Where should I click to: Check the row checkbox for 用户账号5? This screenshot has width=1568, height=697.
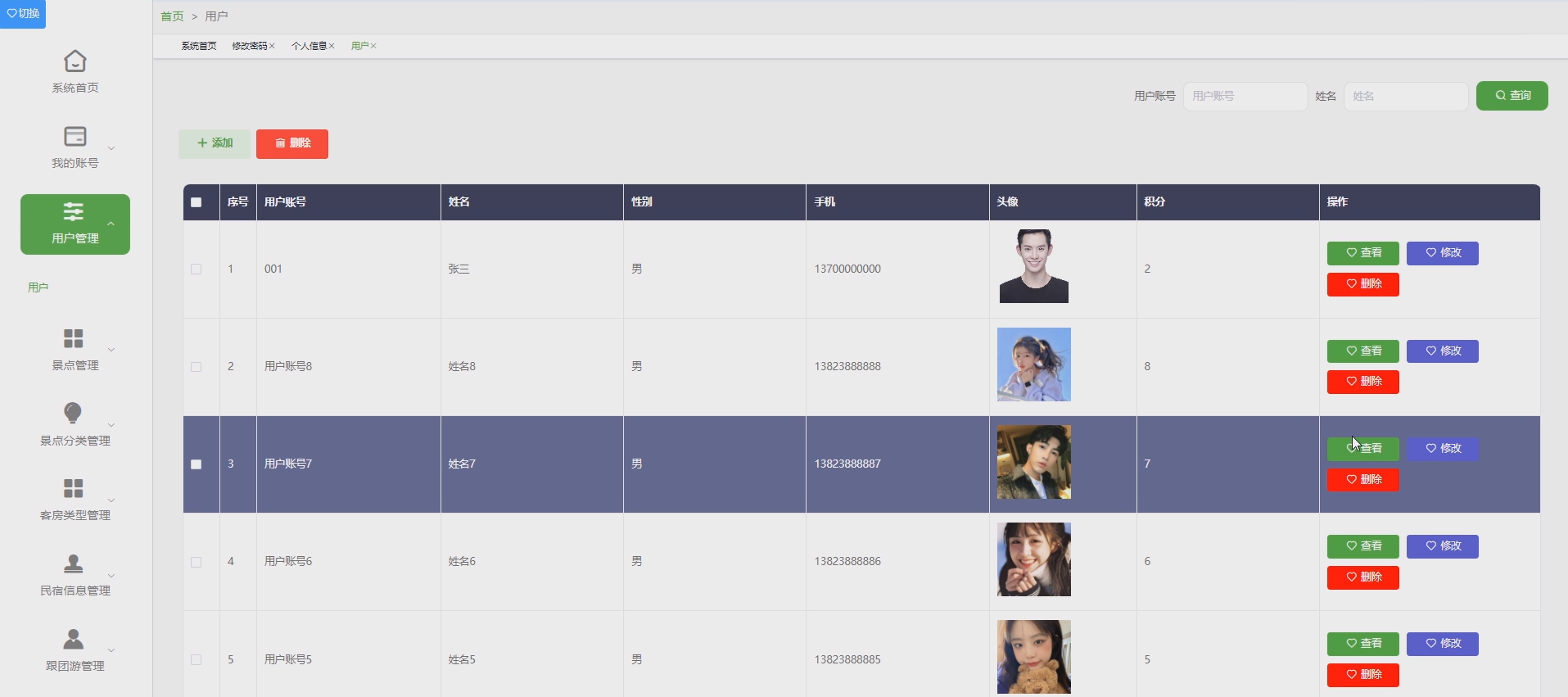[196, 659]
